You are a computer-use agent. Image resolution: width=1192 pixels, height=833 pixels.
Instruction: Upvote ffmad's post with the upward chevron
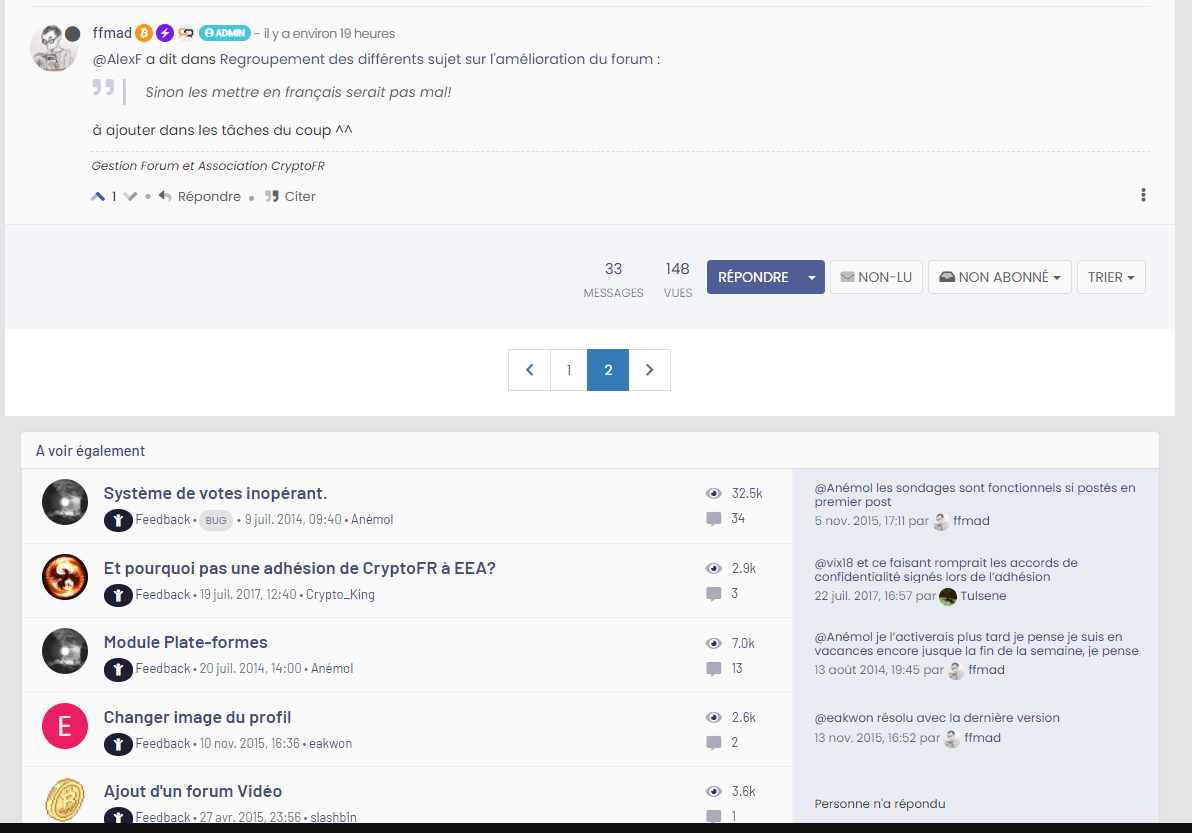[x=95, y=196]
